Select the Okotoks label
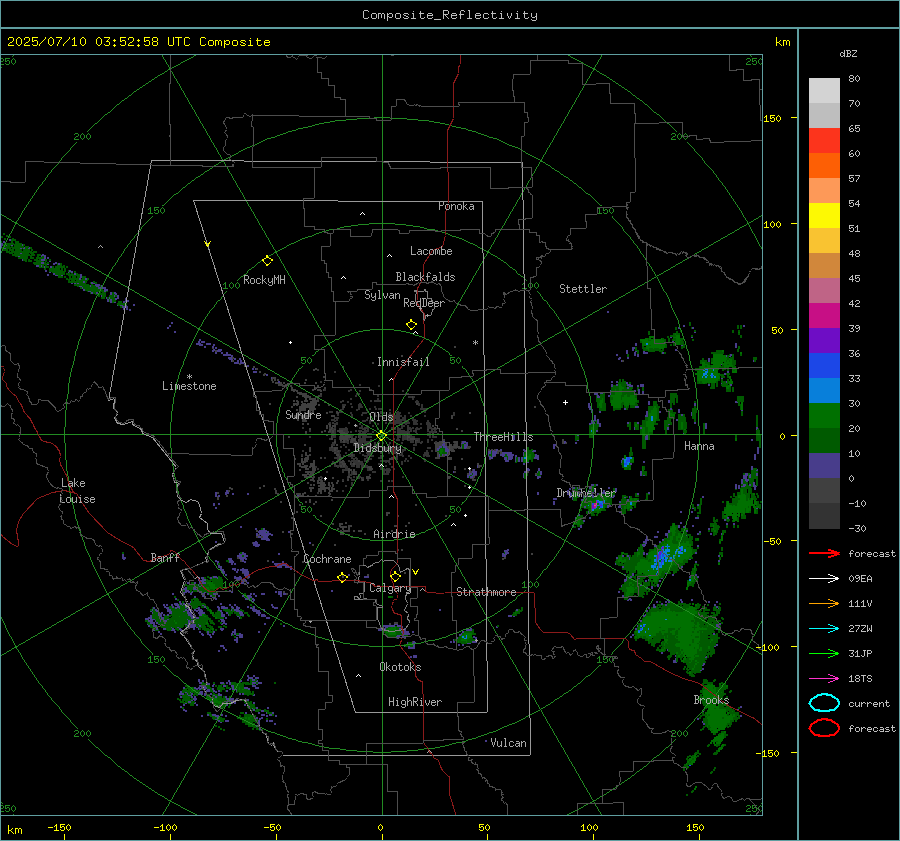The height and width of the screenshot is (841, 900). coord(400,667)
